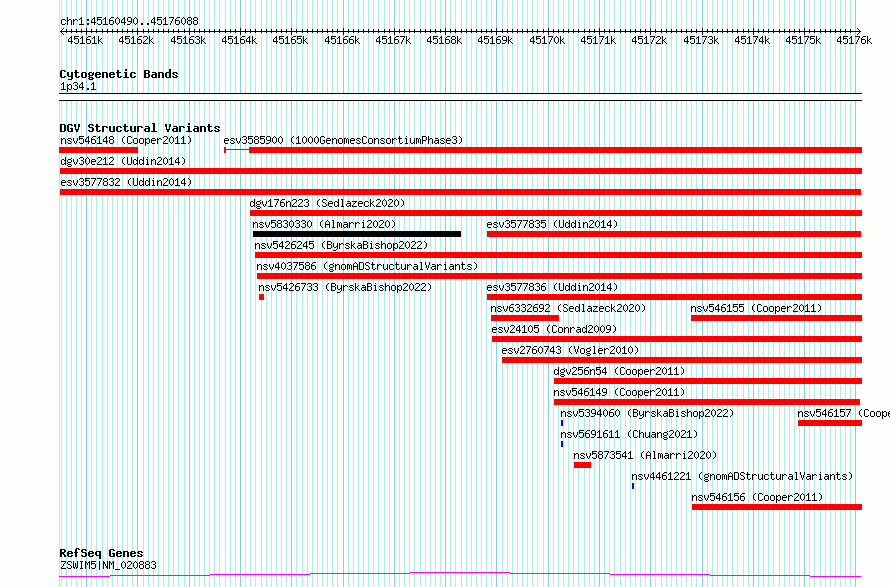Open the dgv256n54 (Cooper2011) label

coord(619,371)
